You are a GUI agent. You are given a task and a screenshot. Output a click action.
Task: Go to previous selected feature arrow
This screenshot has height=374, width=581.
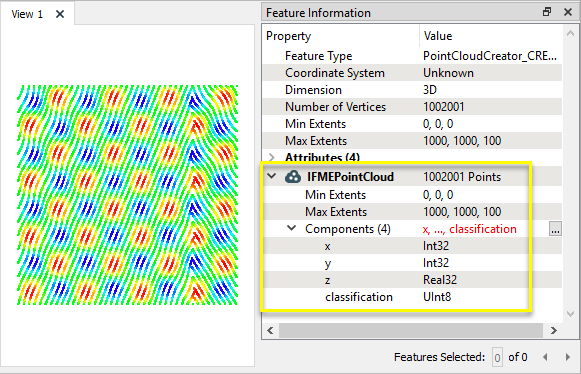[x=545, y=357]
